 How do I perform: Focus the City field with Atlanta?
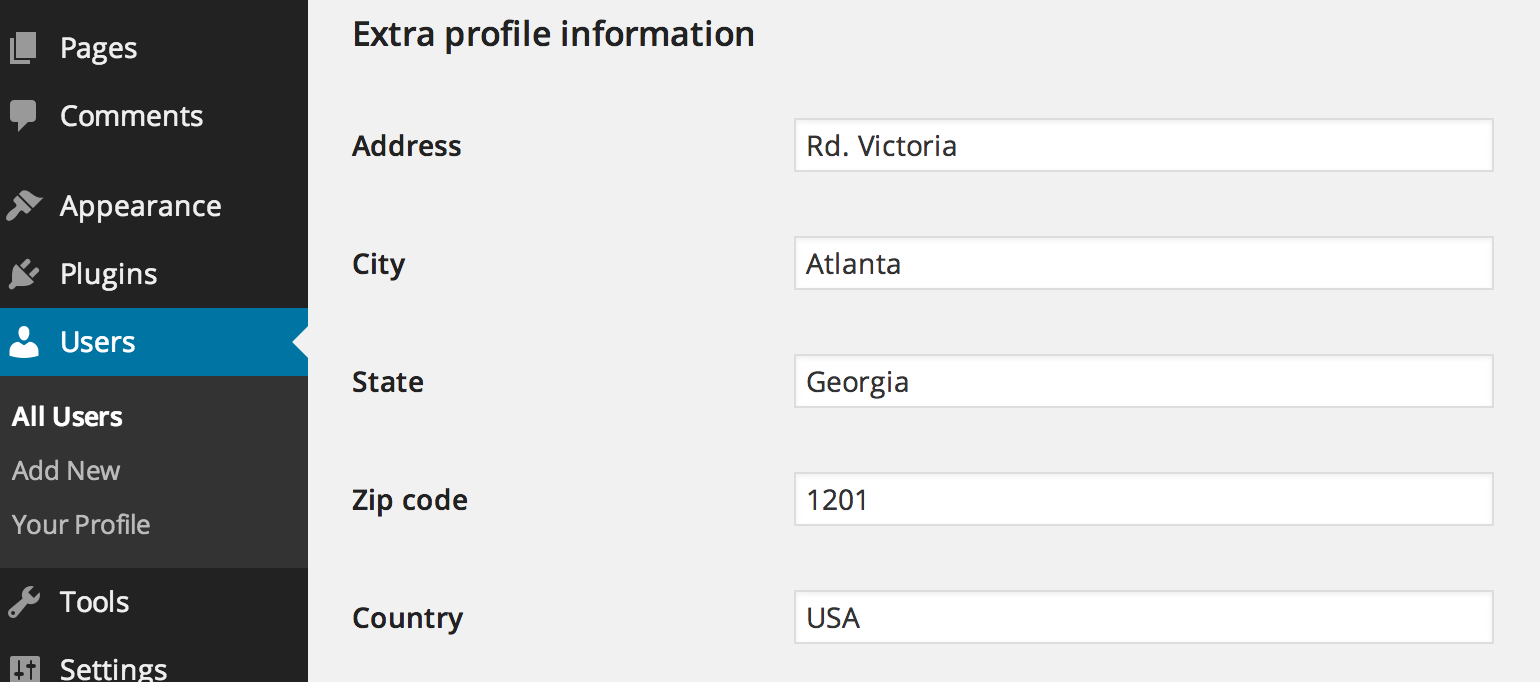pos(1143,264)
